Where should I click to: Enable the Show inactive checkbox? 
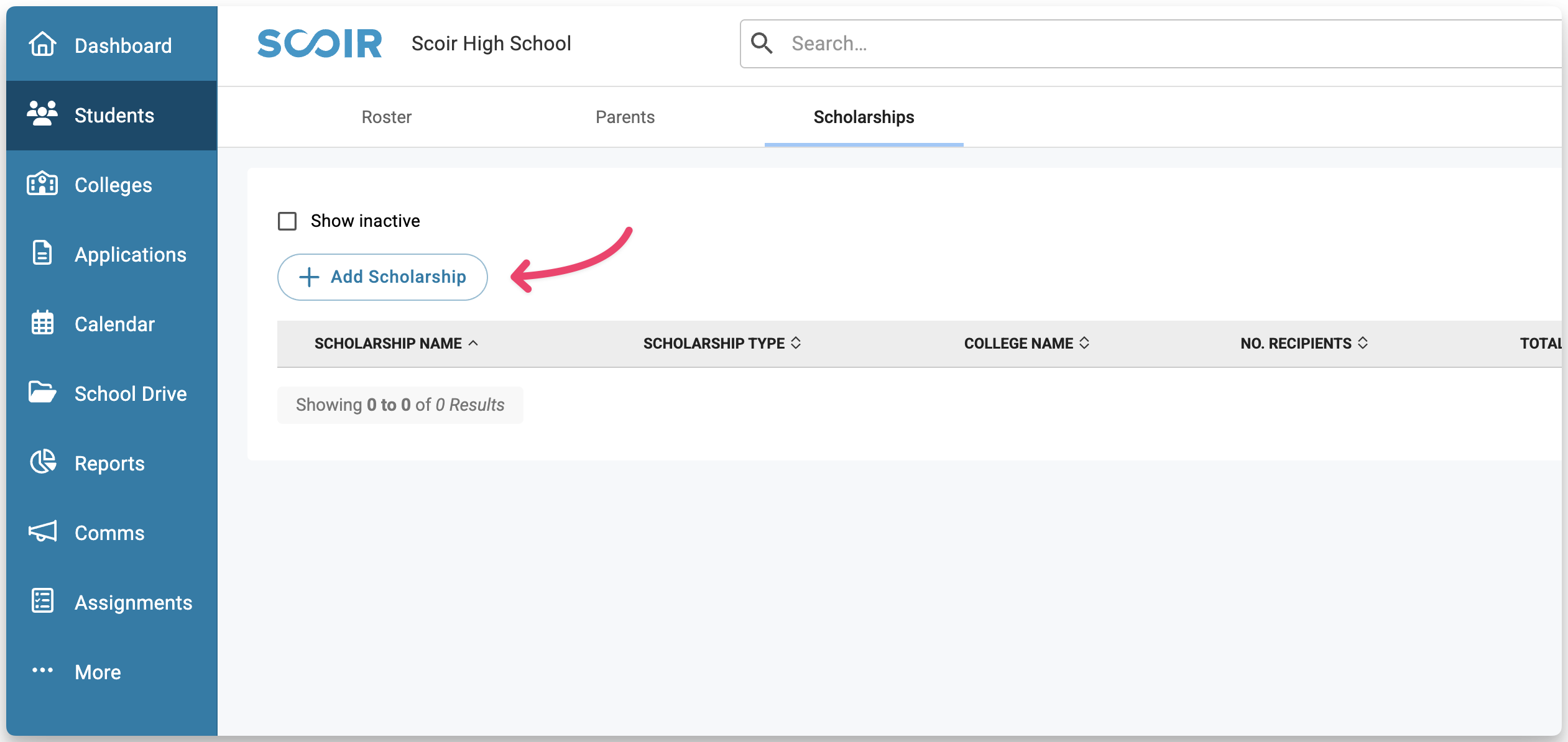(287, 221)
